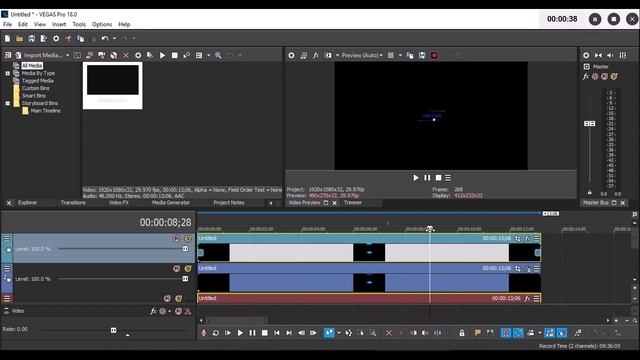This screenshot has height=360, width=640.
Task: Click the Master FX icon below Master label
Action: tap(586, 76)
